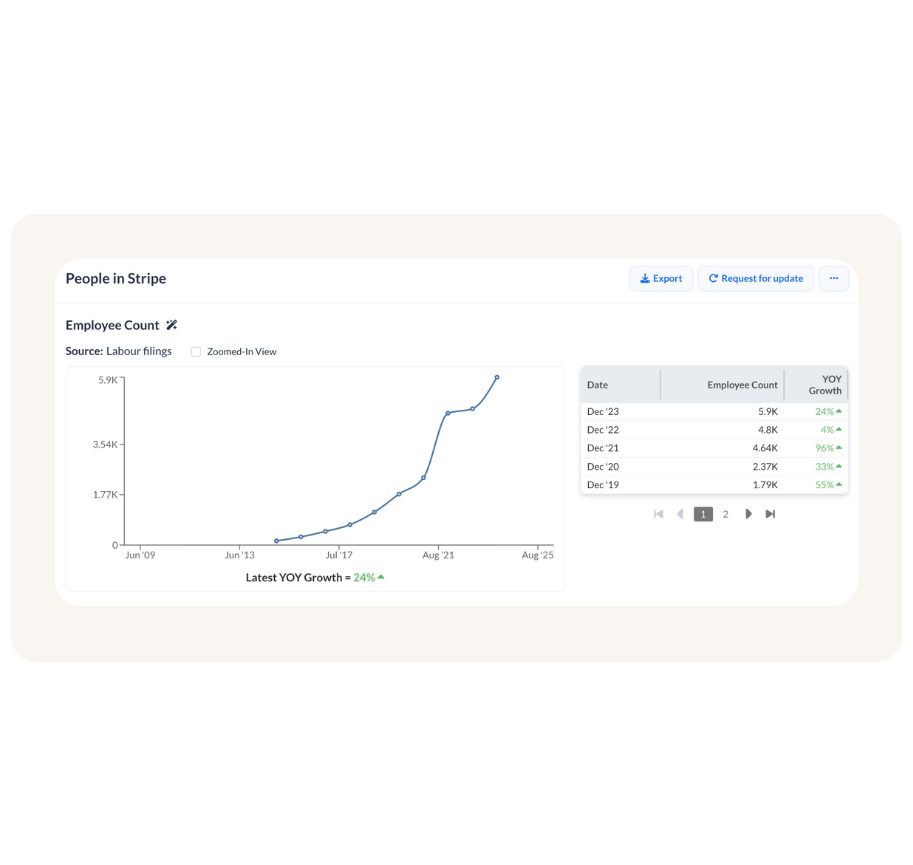Click the Export download icon
Image resolution: width=913 pixels, height=865 pixels.
645,279
